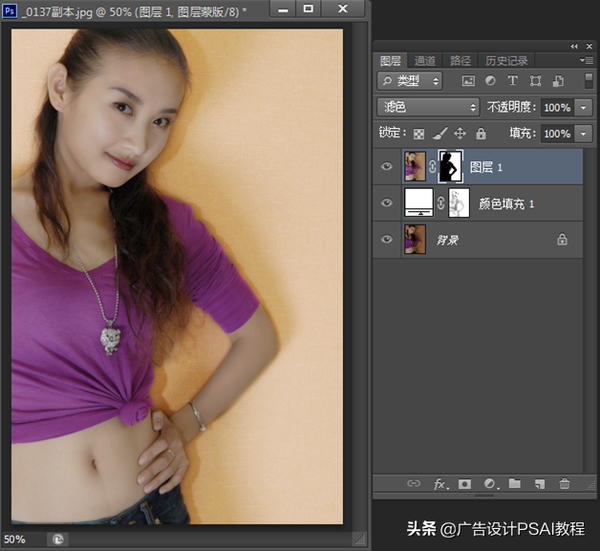The height and width of the screenshot is (551, 600).
Task: Click the 填充 fill value field
Action: coord(557,133)
